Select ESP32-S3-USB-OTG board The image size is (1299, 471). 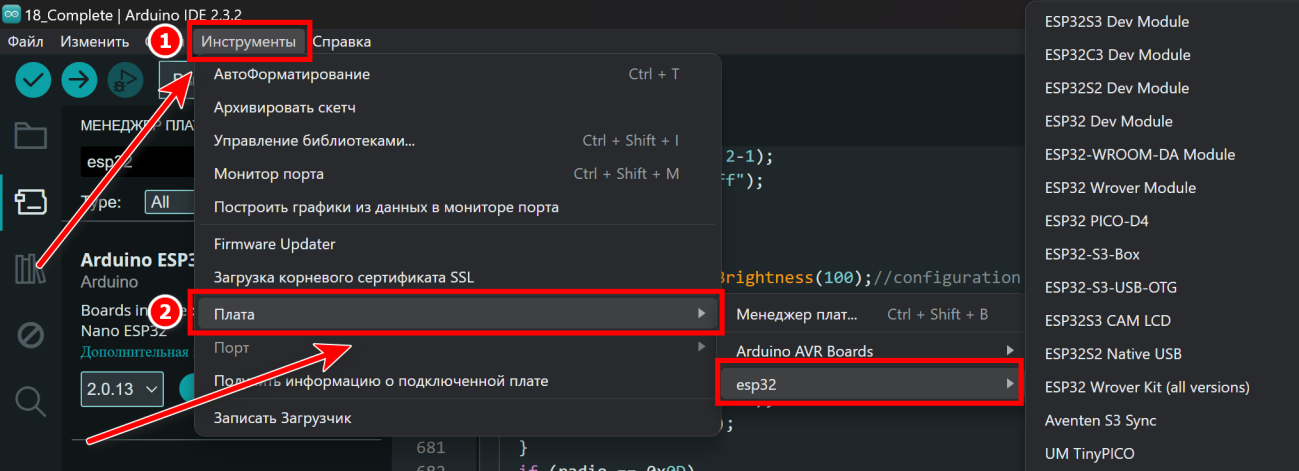1162,287
